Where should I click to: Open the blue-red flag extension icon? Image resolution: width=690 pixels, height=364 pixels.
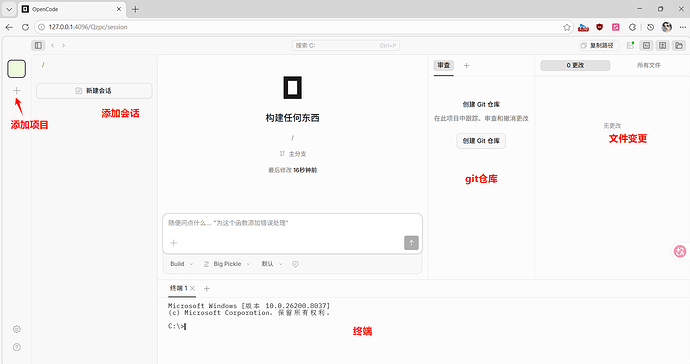[x=583, y=27]
